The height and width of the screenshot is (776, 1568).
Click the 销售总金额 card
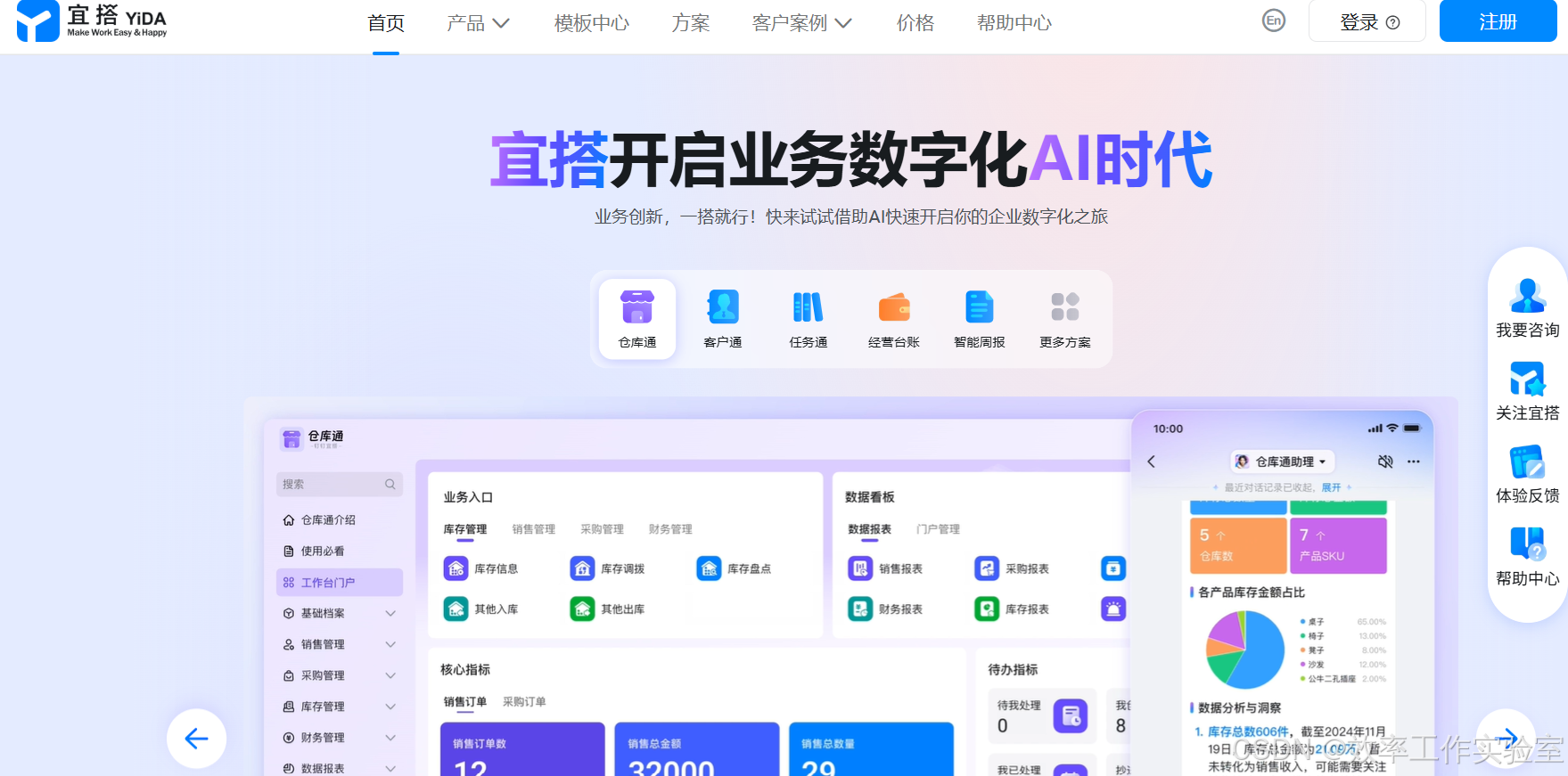coord(697,749)
